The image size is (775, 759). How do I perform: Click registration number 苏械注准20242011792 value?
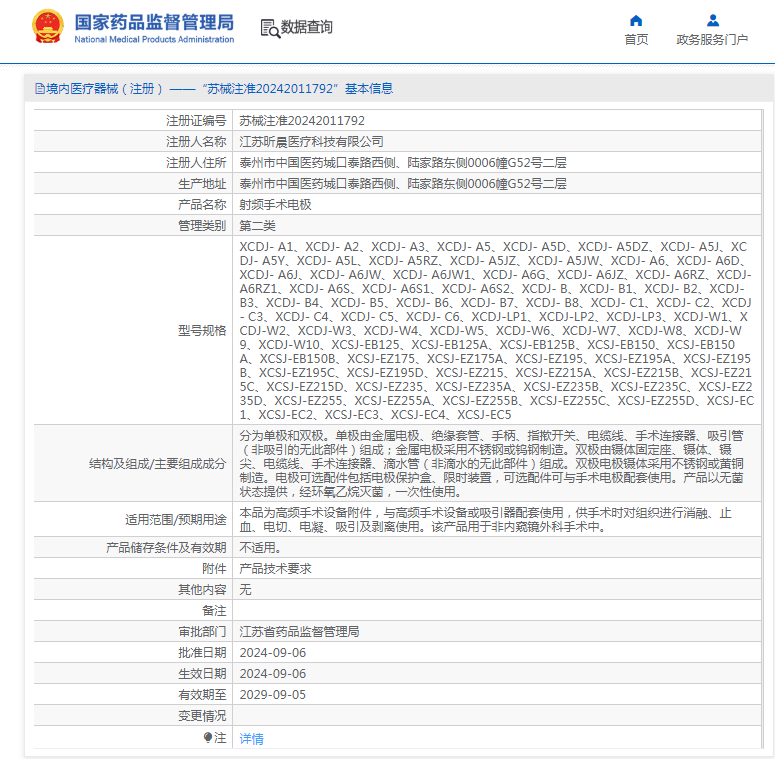(x=302, y=121)
